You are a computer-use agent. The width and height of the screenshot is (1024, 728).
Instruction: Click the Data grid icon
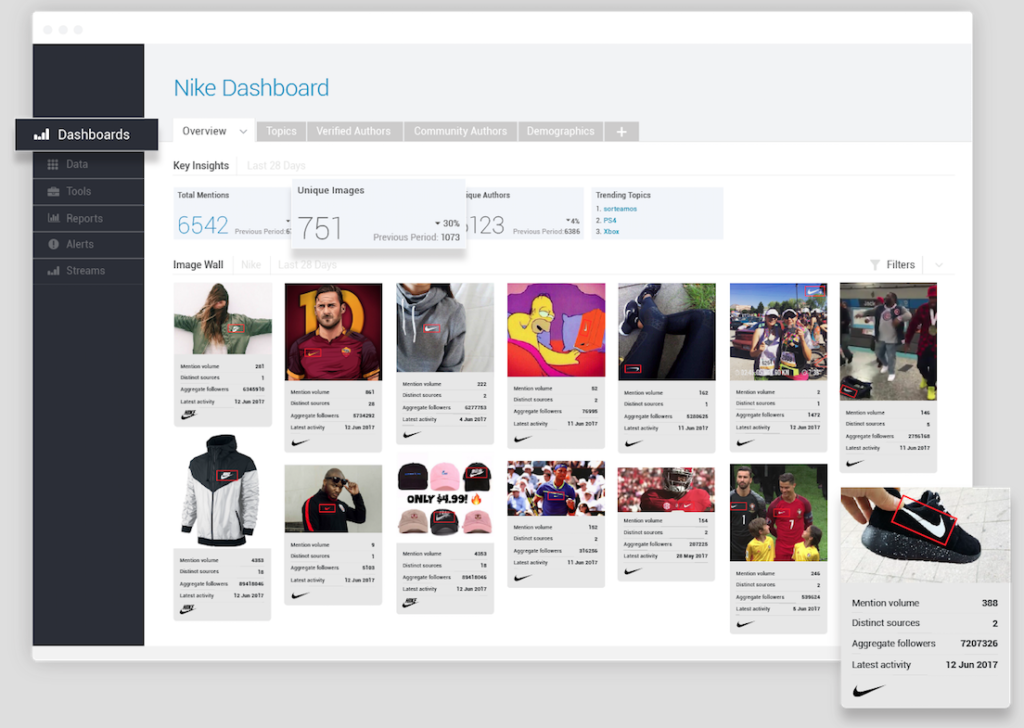(x=53, y=165)
